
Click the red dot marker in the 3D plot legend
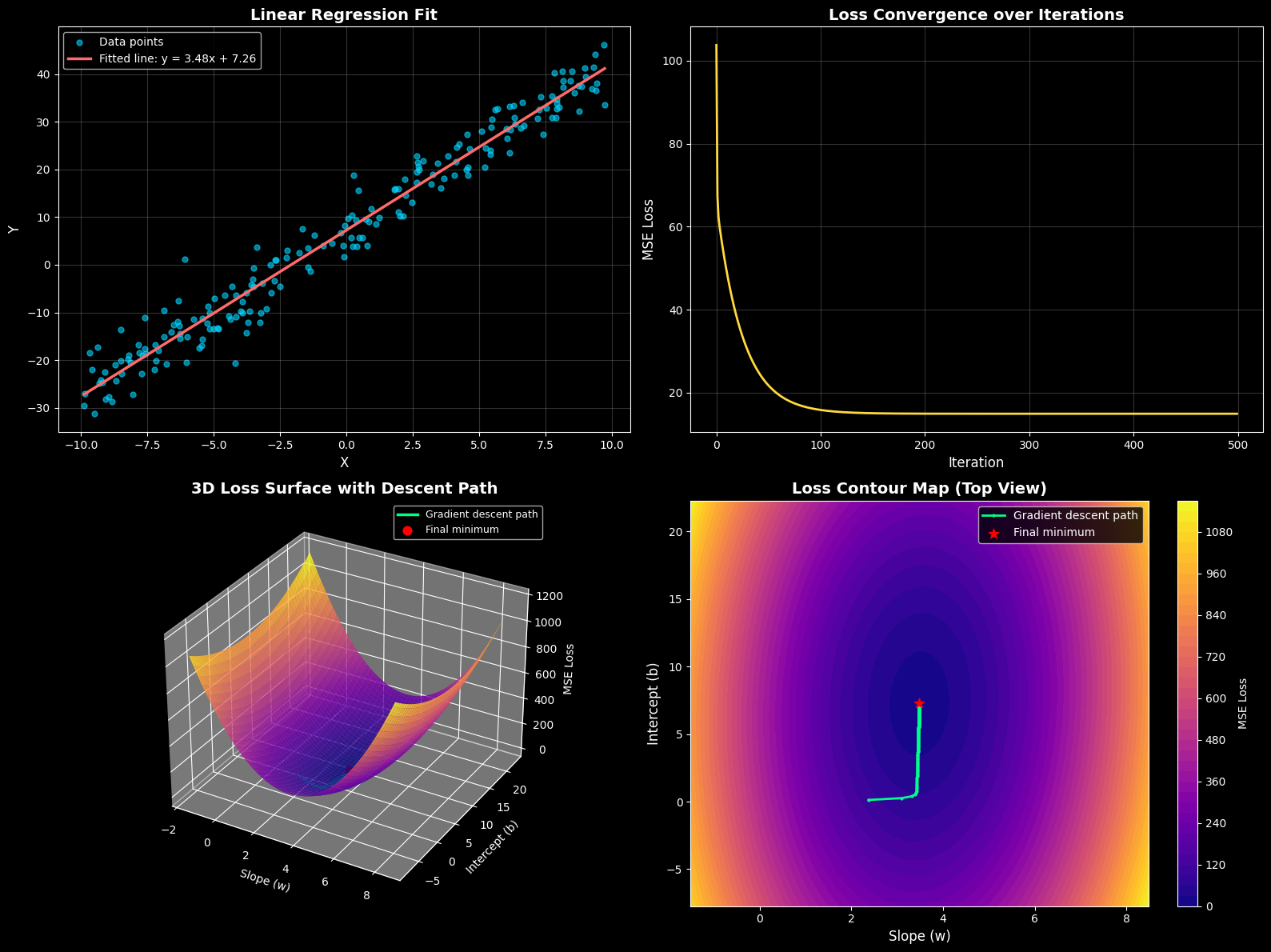[408, 530]
